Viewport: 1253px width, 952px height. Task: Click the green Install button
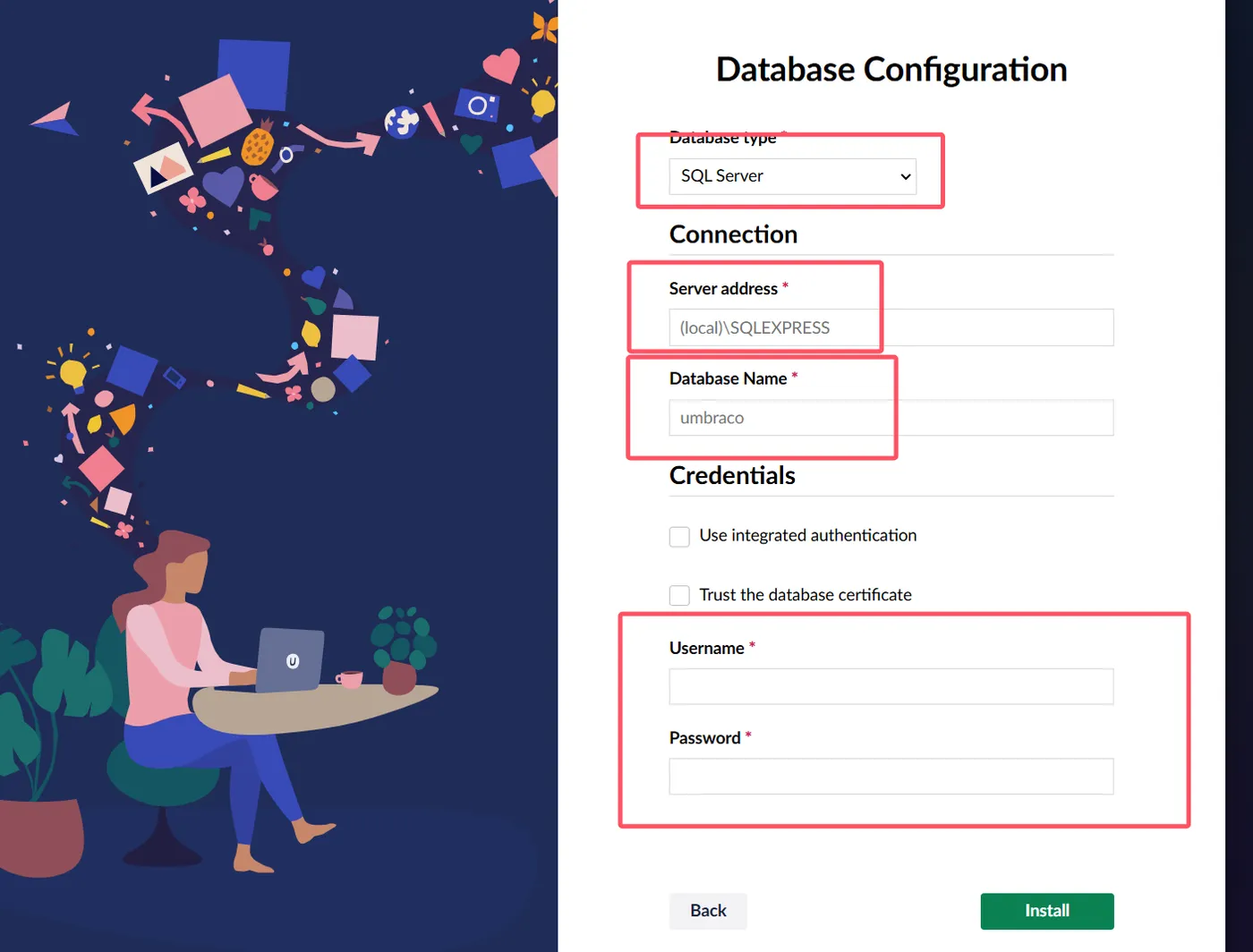click(1046, 911)
